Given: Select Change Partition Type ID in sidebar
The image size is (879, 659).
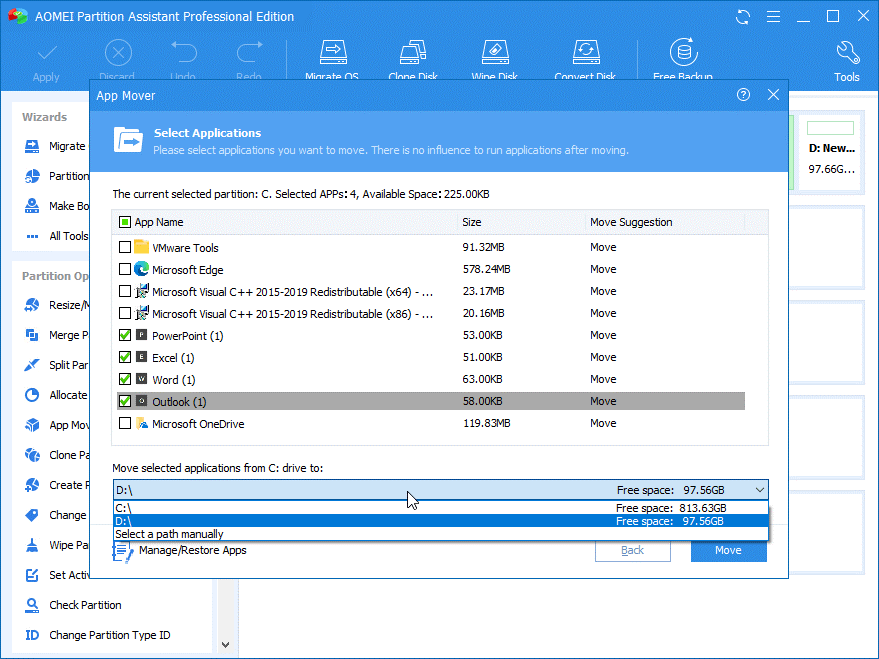Looking at the screenshot, I should click(x=109, y=635).
